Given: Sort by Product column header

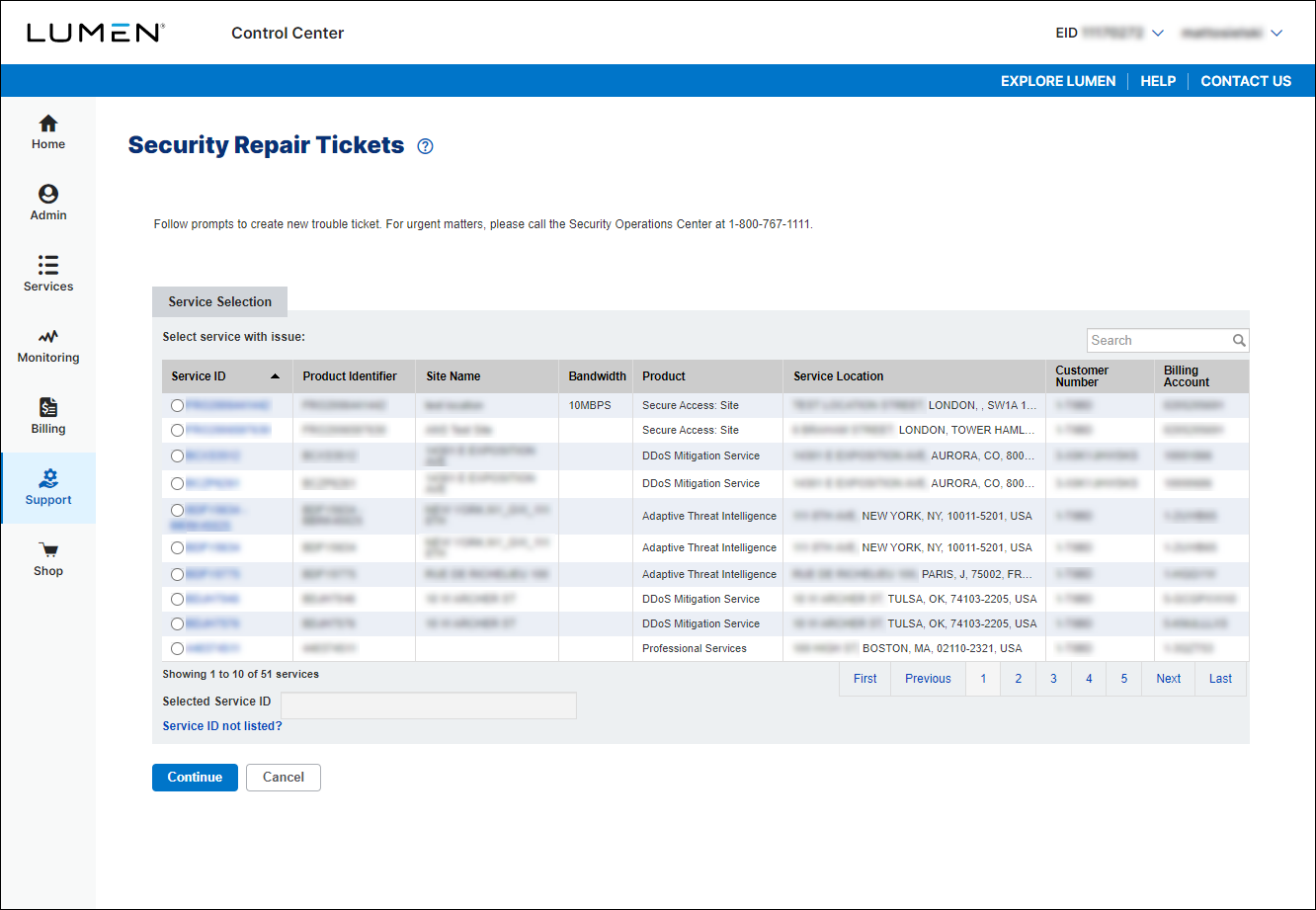Looking at the screenshot, I should [707, 376].
